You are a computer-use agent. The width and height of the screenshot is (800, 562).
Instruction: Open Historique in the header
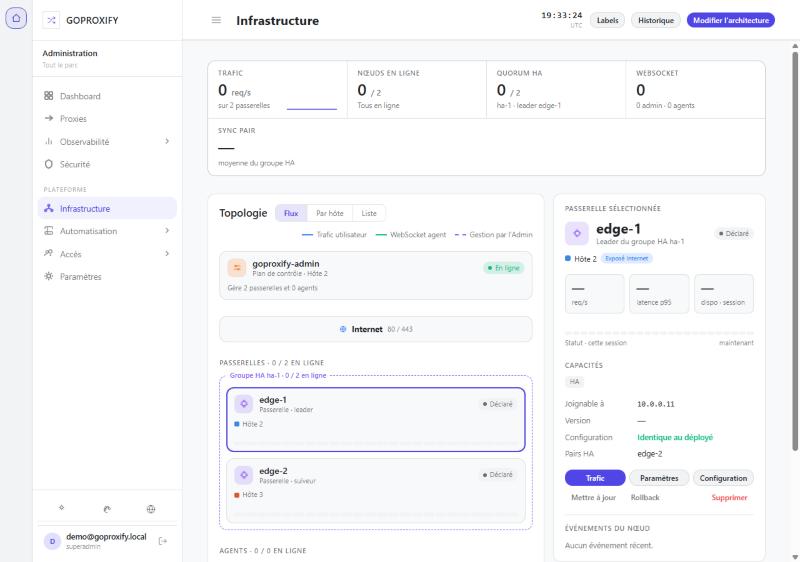[x=656, y=20]
